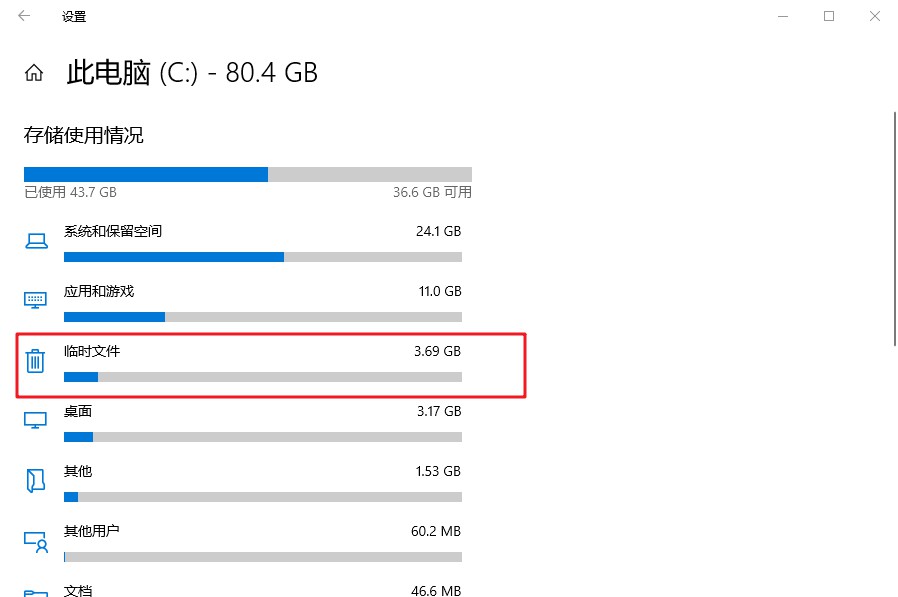
Task: Click the 临时文件 usage progress bar
Action: [x=262, y=377]
